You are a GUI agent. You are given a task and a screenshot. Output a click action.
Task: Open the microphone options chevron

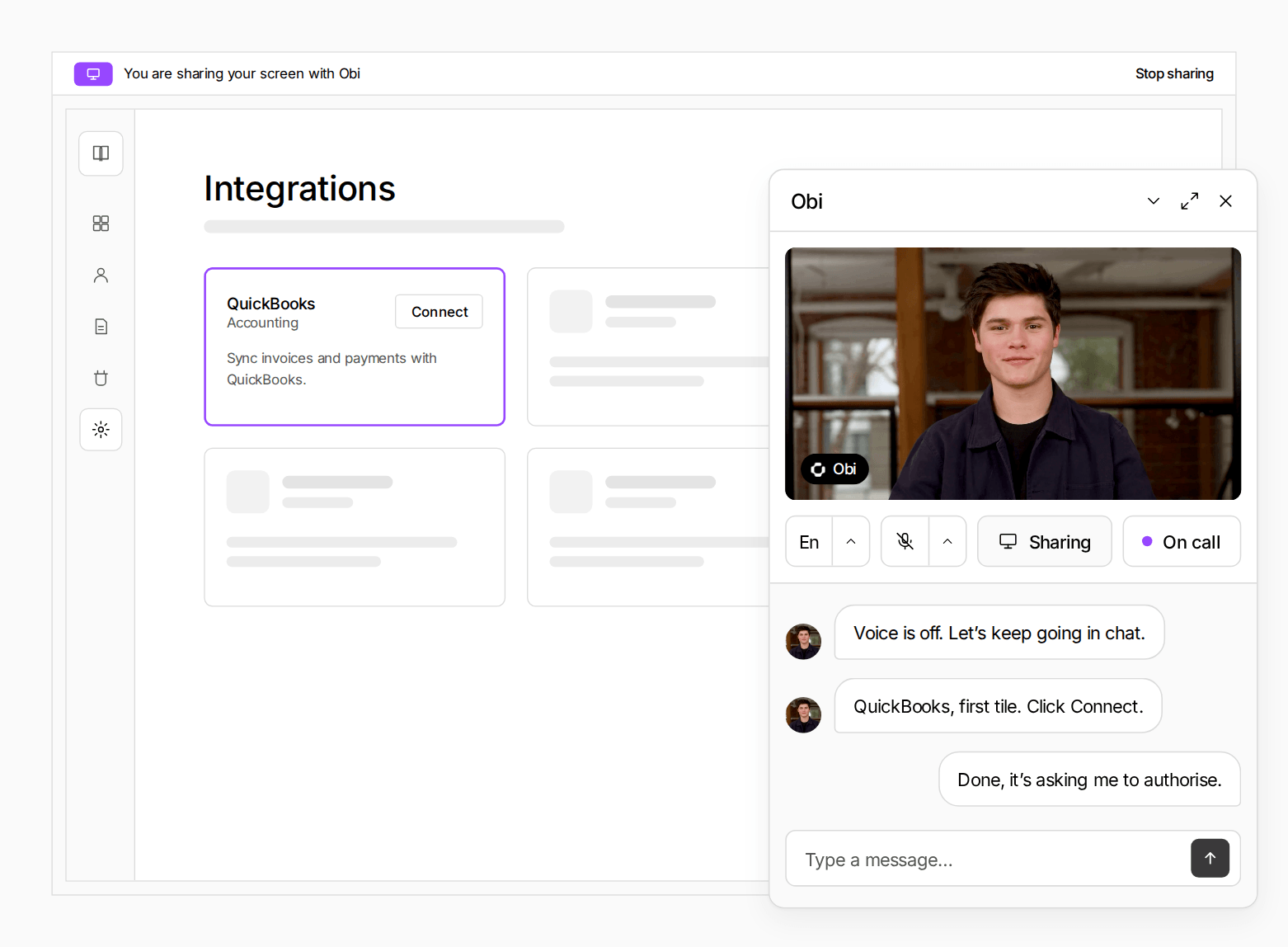click(x=947, y=542)
